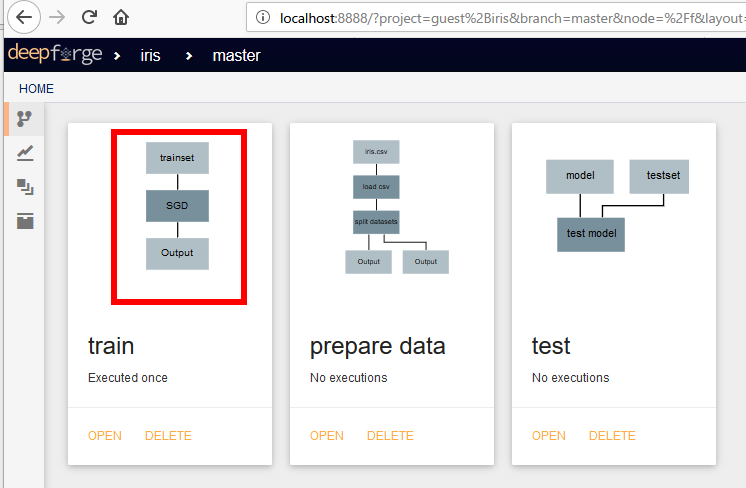Image resolution: width=746 pixels, height=488 pixels.
Task: Open the pipelines branch icon in sidebar
Action: pyautogui.click(x=24, y=118)
